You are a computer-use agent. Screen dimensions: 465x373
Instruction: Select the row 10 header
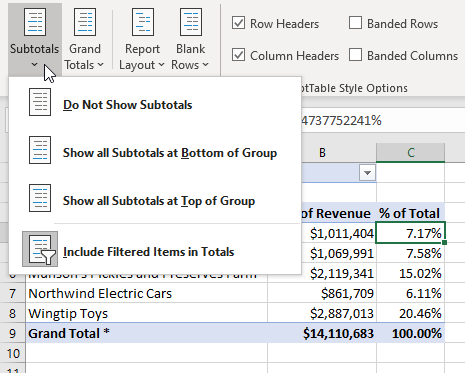[13, 353]
